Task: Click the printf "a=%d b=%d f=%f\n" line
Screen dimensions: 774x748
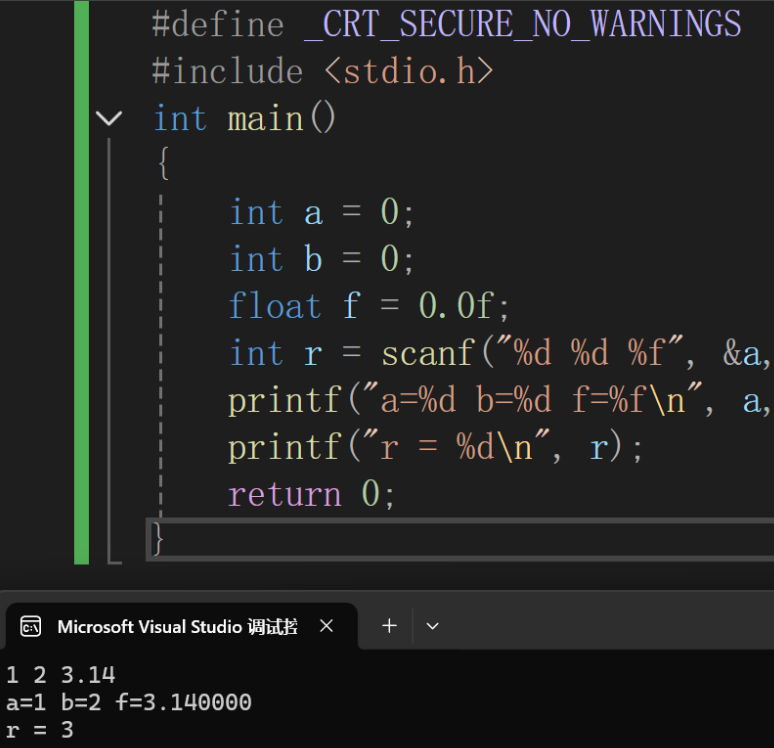Action: click(500, 400)
